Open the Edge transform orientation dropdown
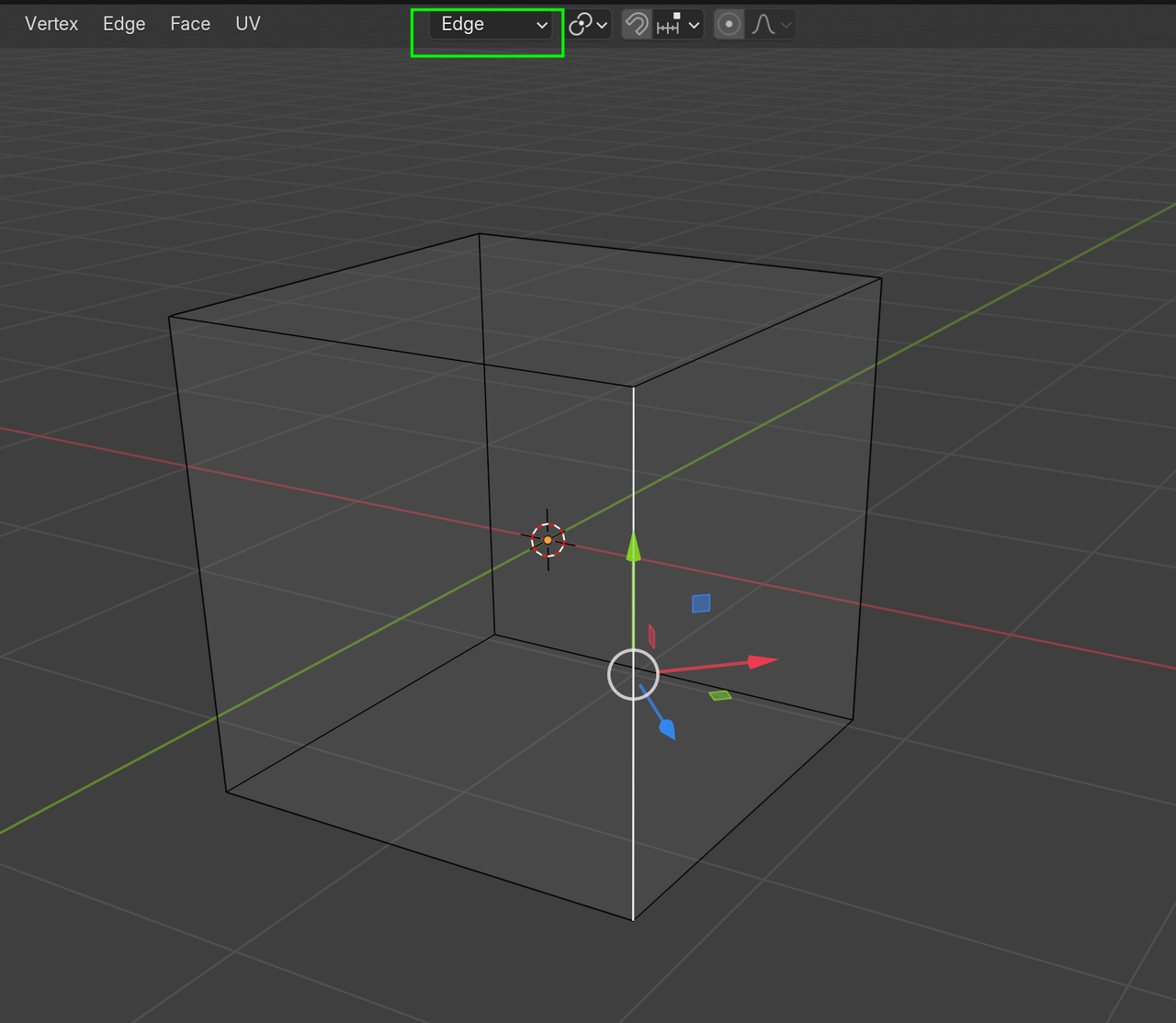This screenshot has width=1176, height=1023. click(x=491, y=25)
